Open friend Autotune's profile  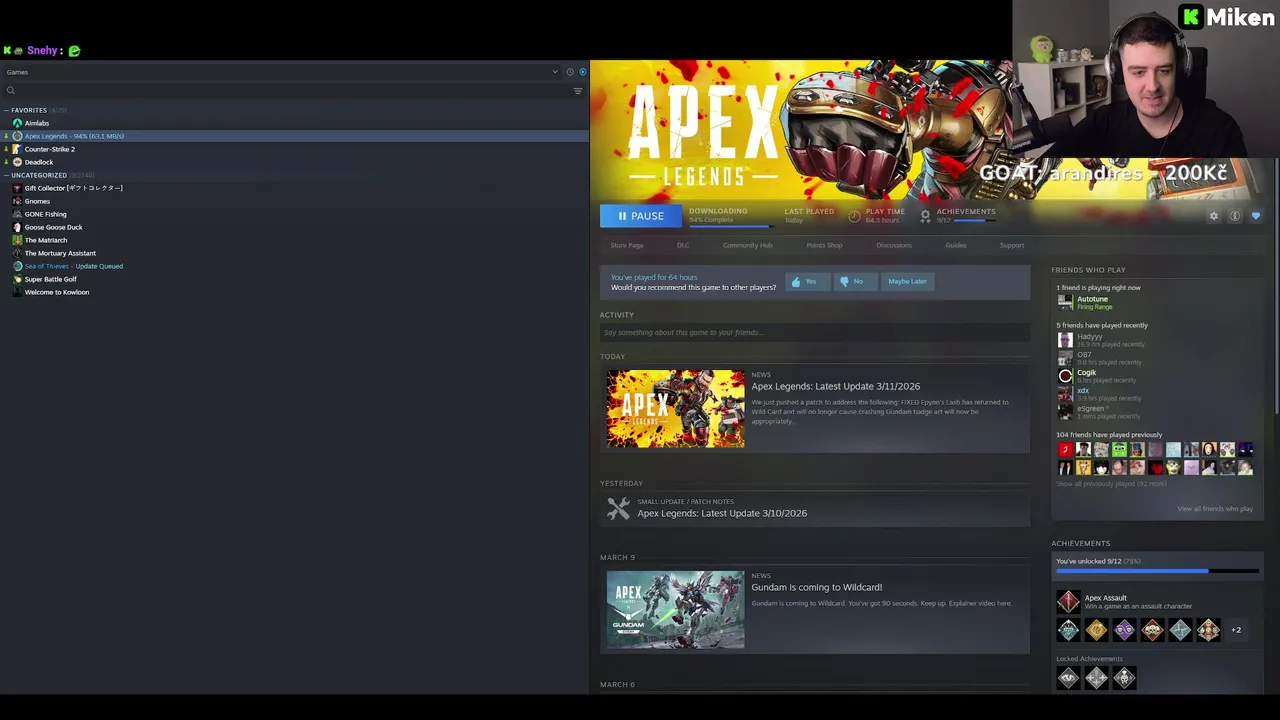pyautogui.click(x=1092, y=299)
